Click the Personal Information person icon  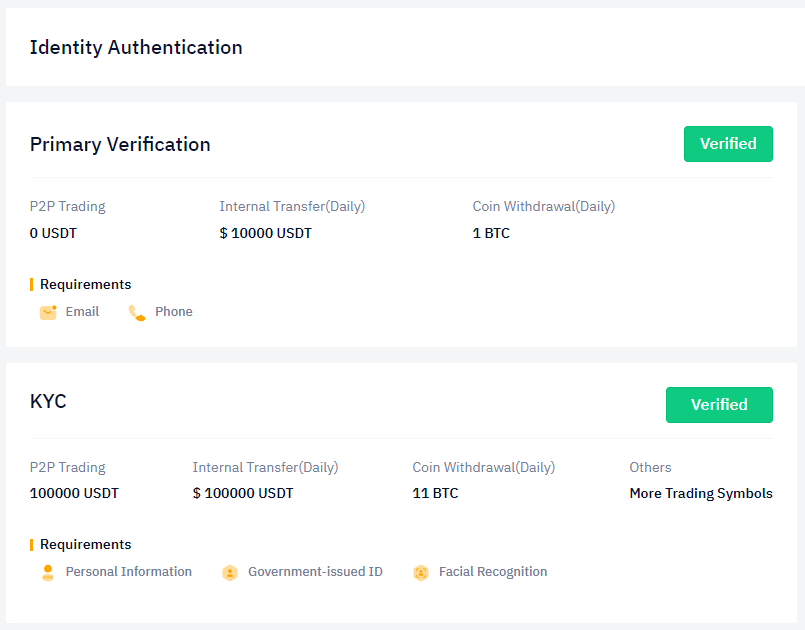[48, 572]
